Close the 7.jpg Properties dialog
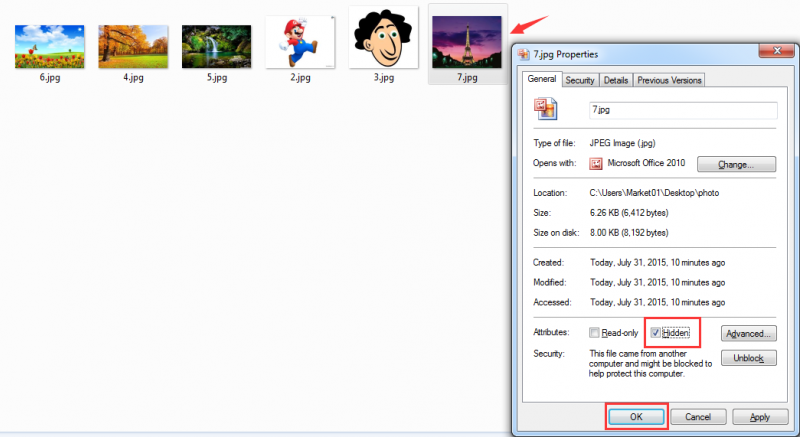Screen dimensions: 800x437 (x=777, y=50)
